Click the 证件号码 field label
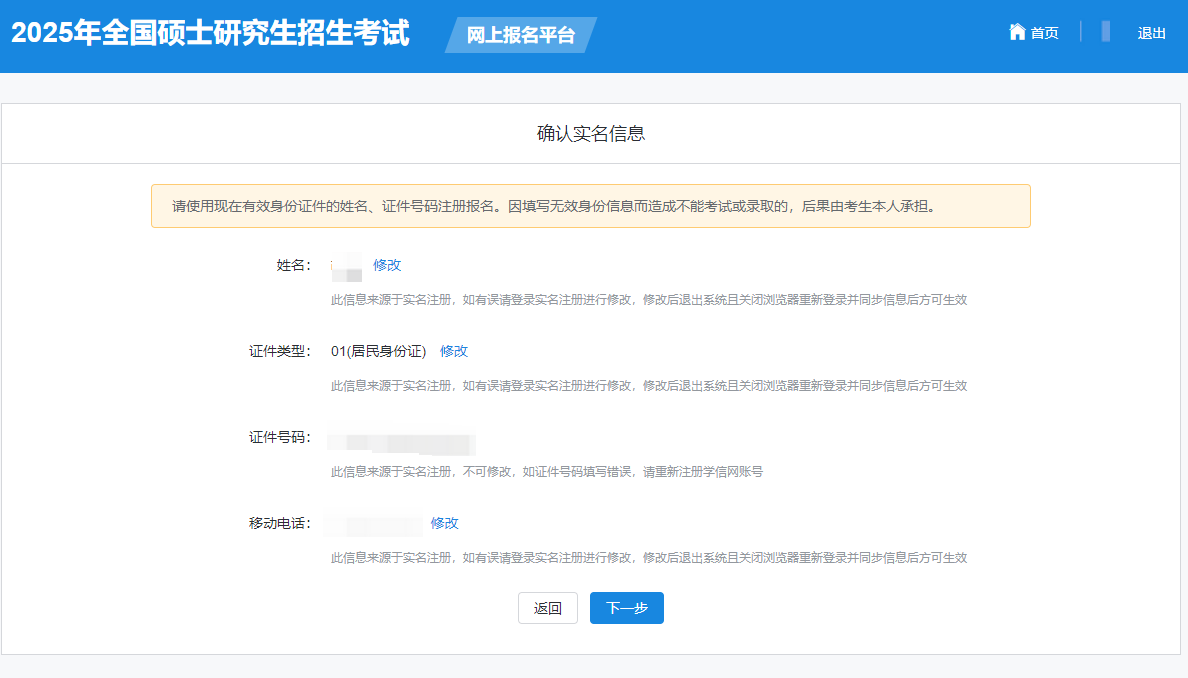 (x=280, y=437)
